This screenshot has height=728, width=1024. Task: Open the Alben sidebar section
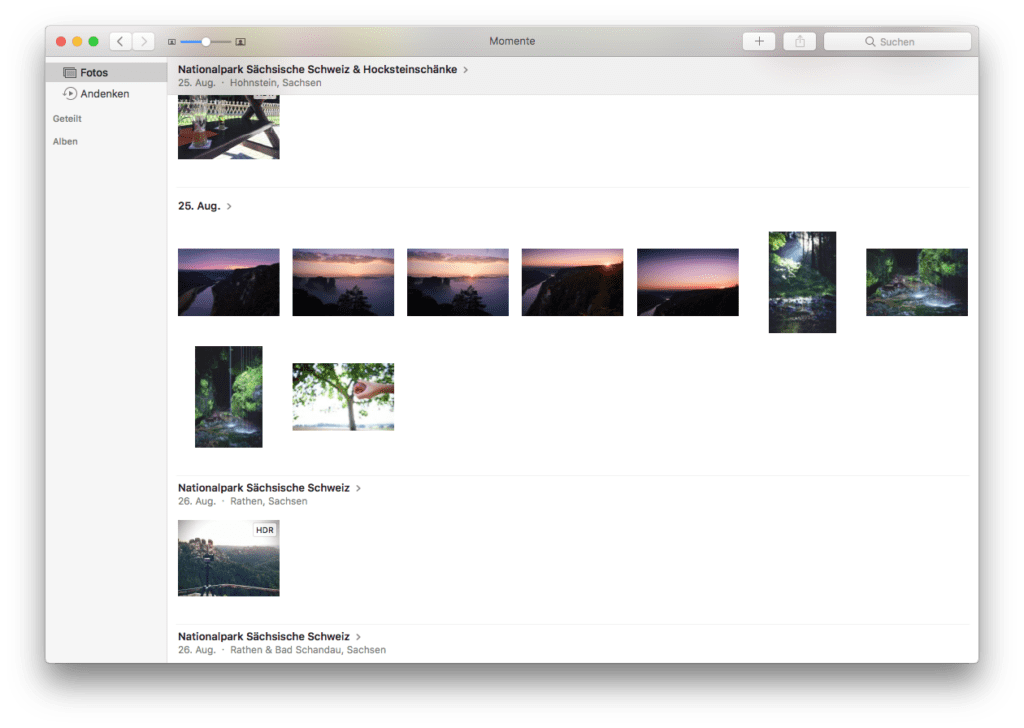[x=65, y=141]
